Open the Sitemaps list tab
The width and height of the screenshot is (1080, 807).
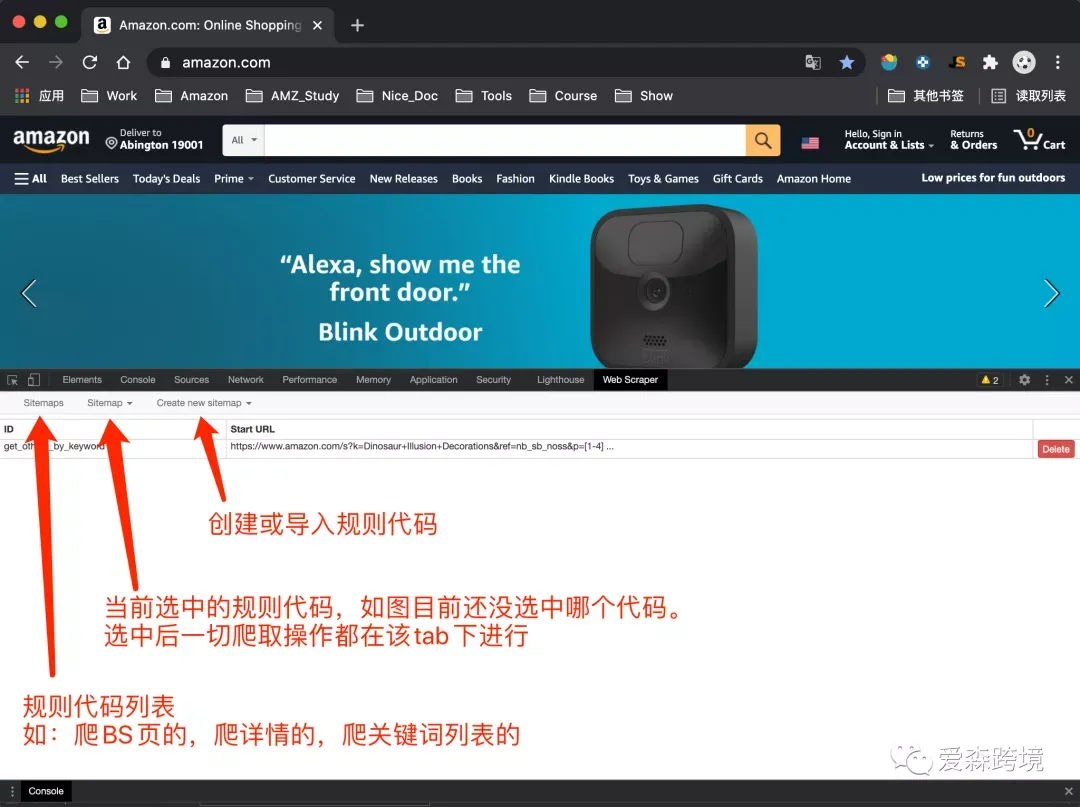coord(43,403)
